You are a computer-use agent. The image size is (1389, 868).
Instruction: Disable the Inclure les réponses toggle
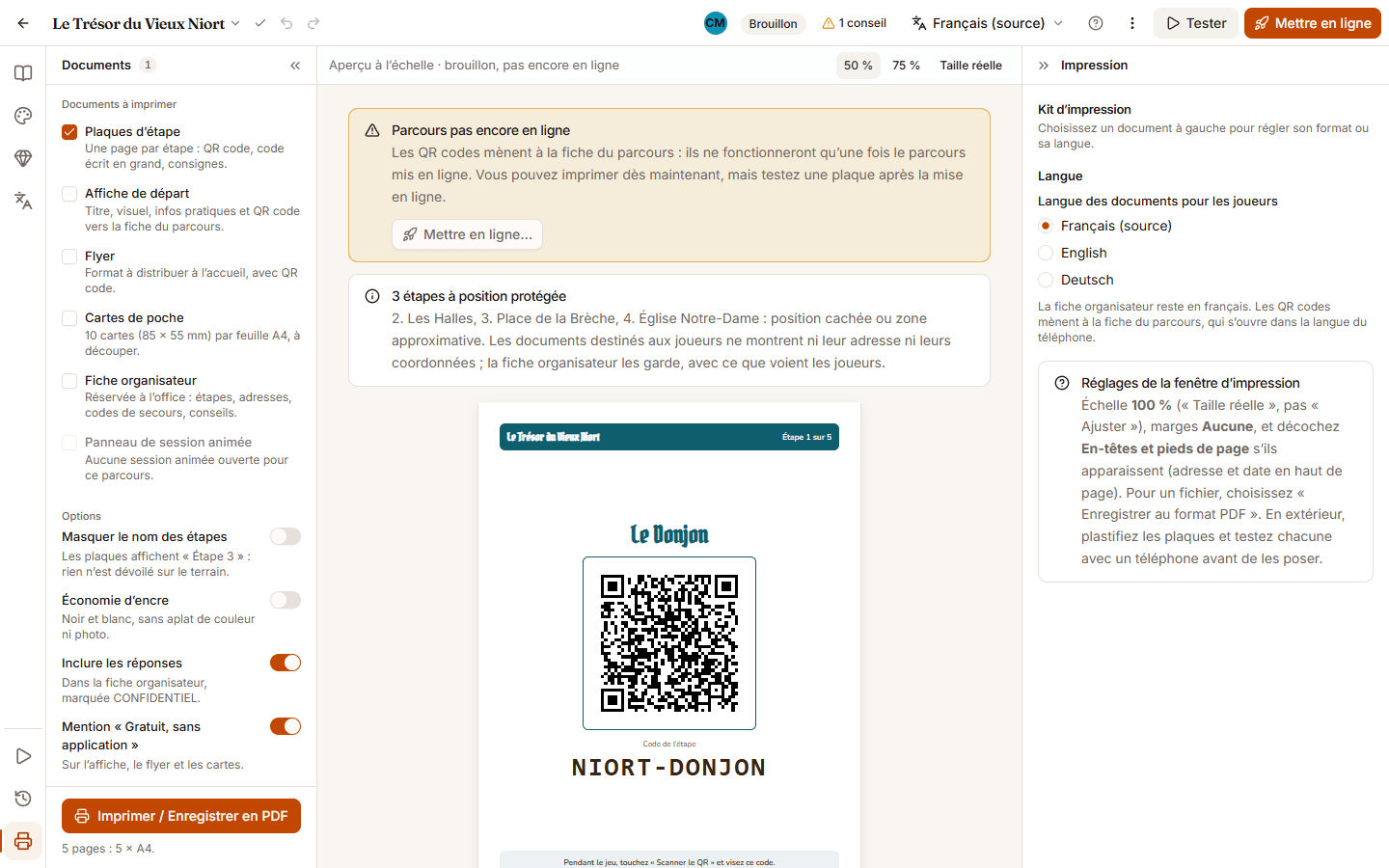286,663
